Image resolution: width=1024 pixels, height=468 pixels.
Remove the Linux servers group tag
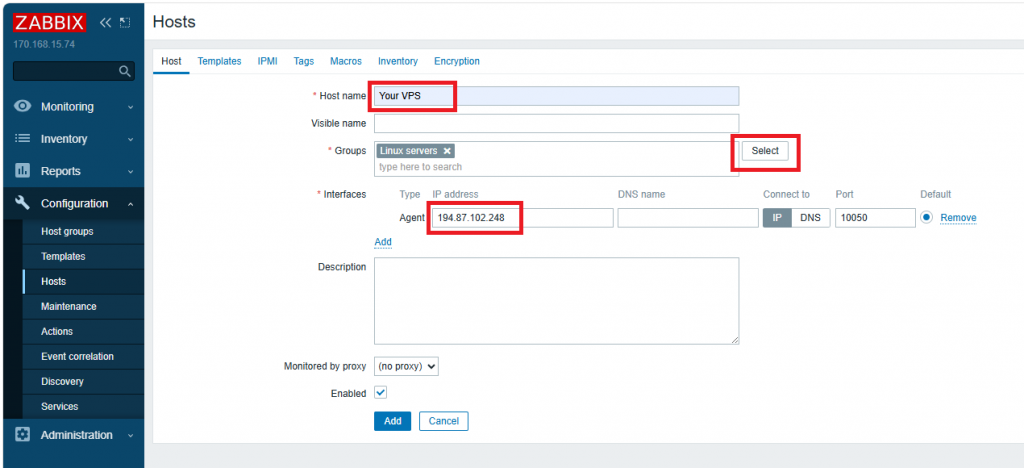(x=447, y=151)
